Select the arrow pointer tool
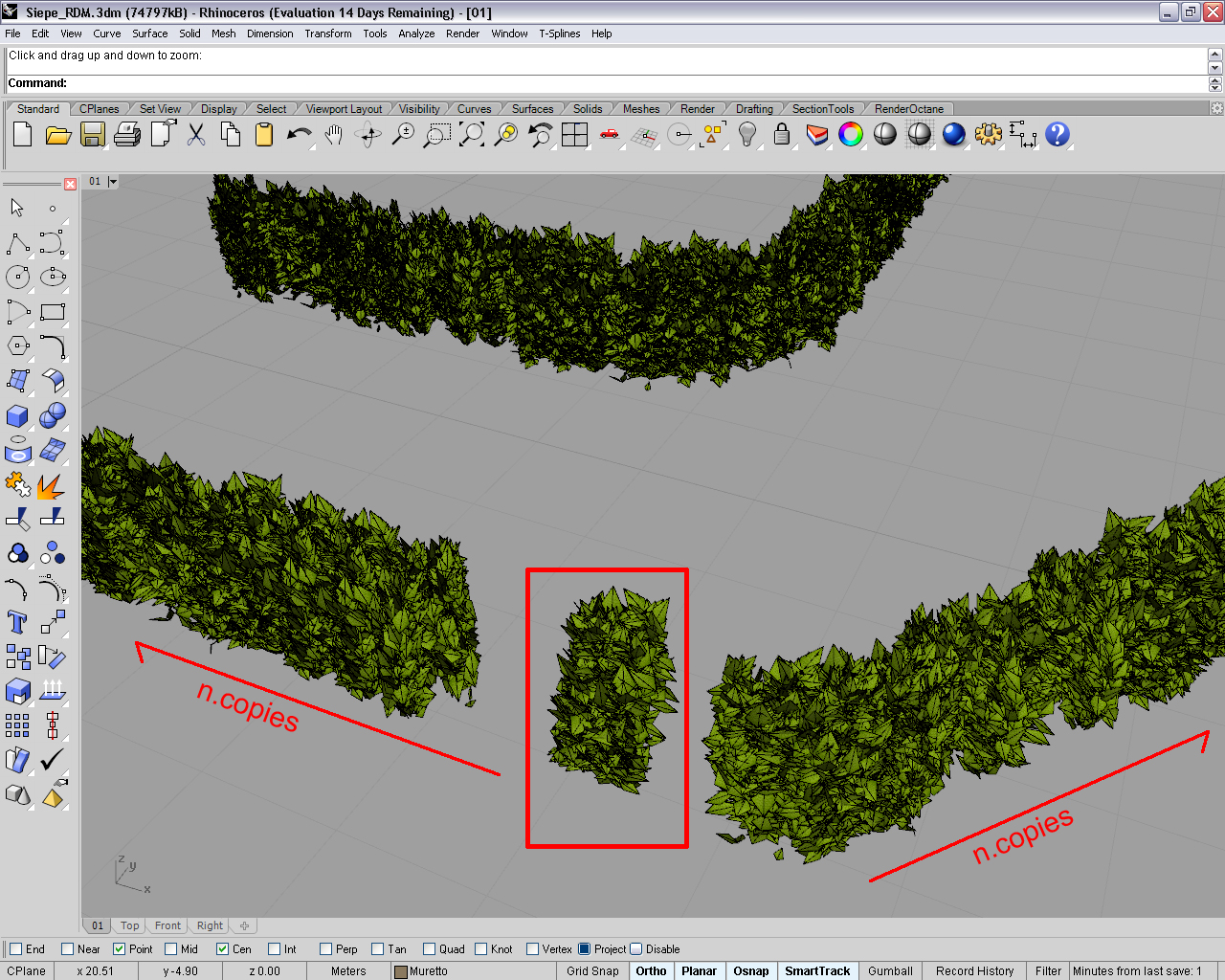Screen dimensions: 1225x980 pos(17,208)
